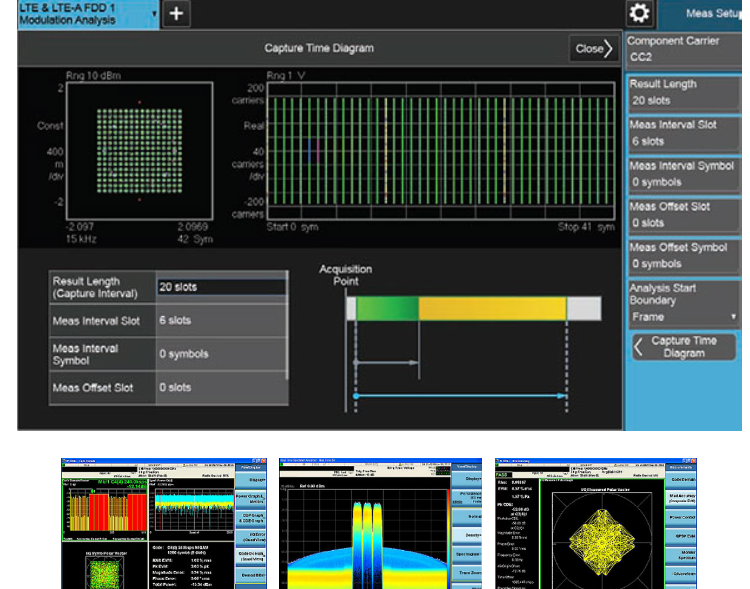Click the carrier versus symbol trace graph

point(441,151)
